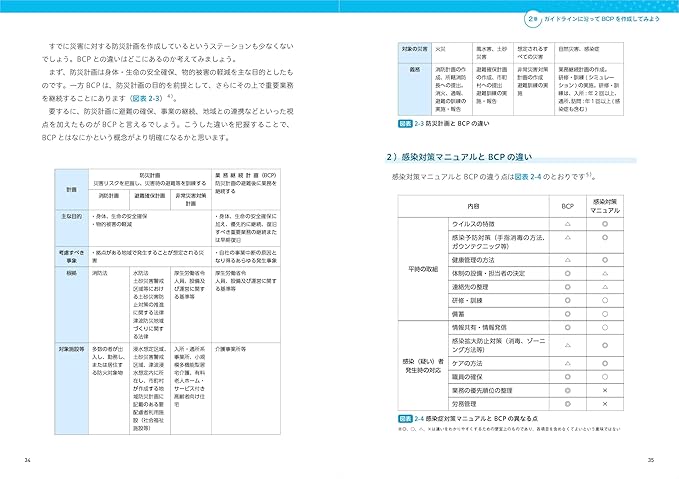Click the "計画" header cell in the left table

click(71, 190)
